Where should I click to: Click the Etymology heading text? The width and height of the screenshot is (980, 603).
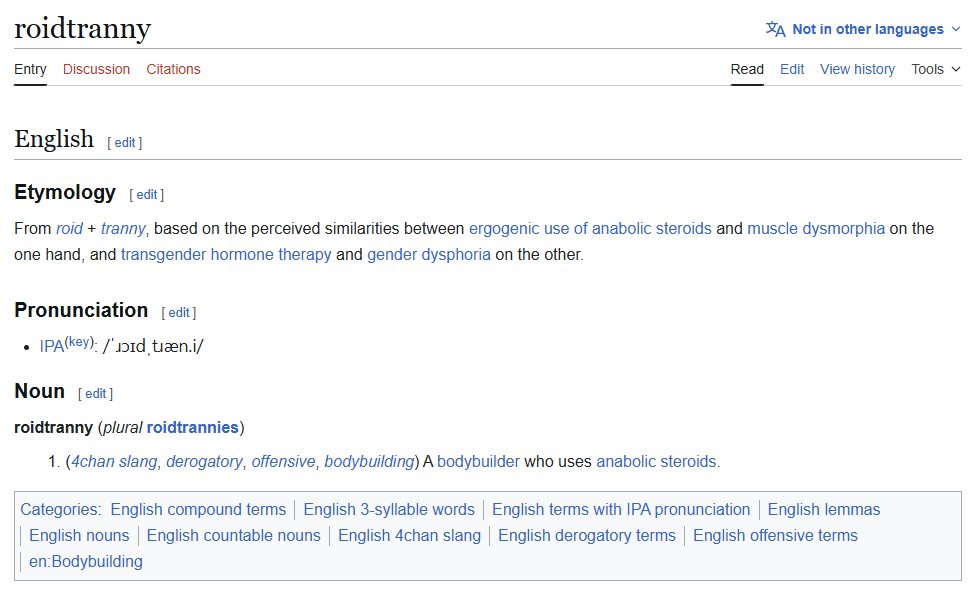tap(65, 192)
